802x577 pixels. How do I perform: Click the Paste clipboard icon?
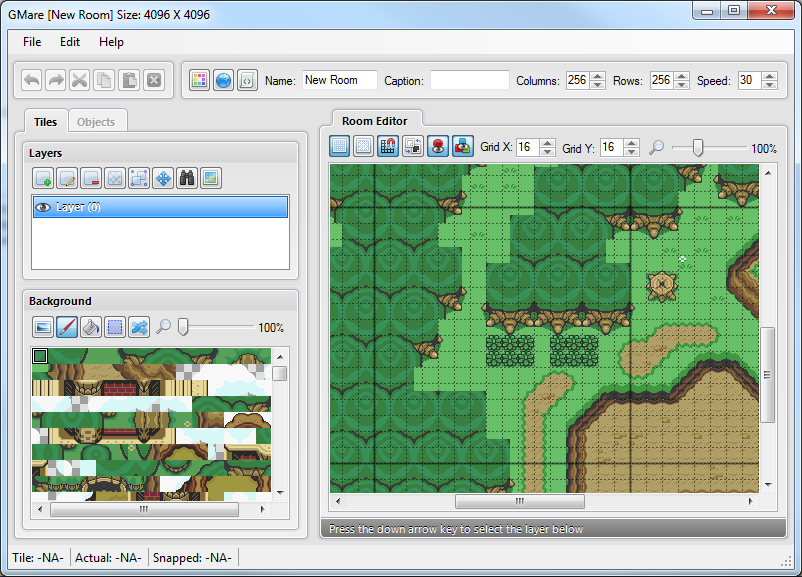tap(129, 80)
